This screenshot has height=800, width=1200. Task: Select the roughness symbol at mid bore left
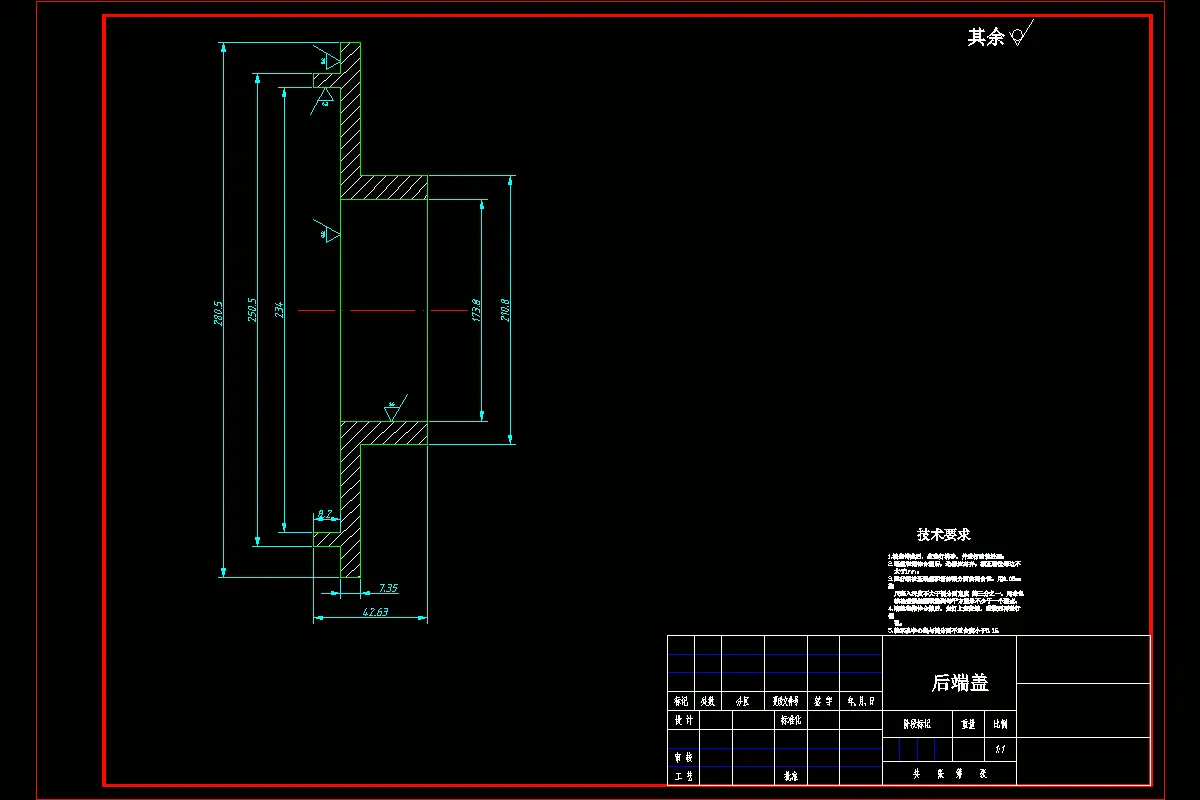[x=328, y=231]
